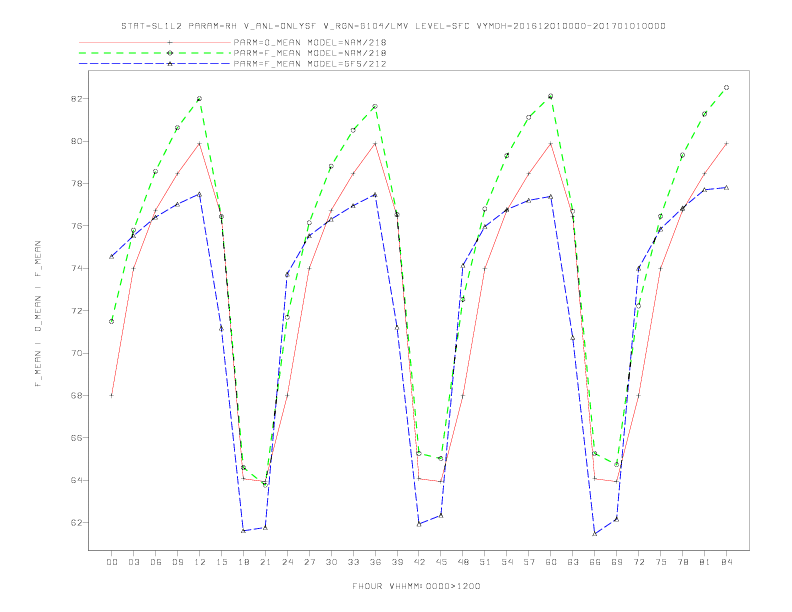Click x-axis tick label 15

tap(221, 562)
